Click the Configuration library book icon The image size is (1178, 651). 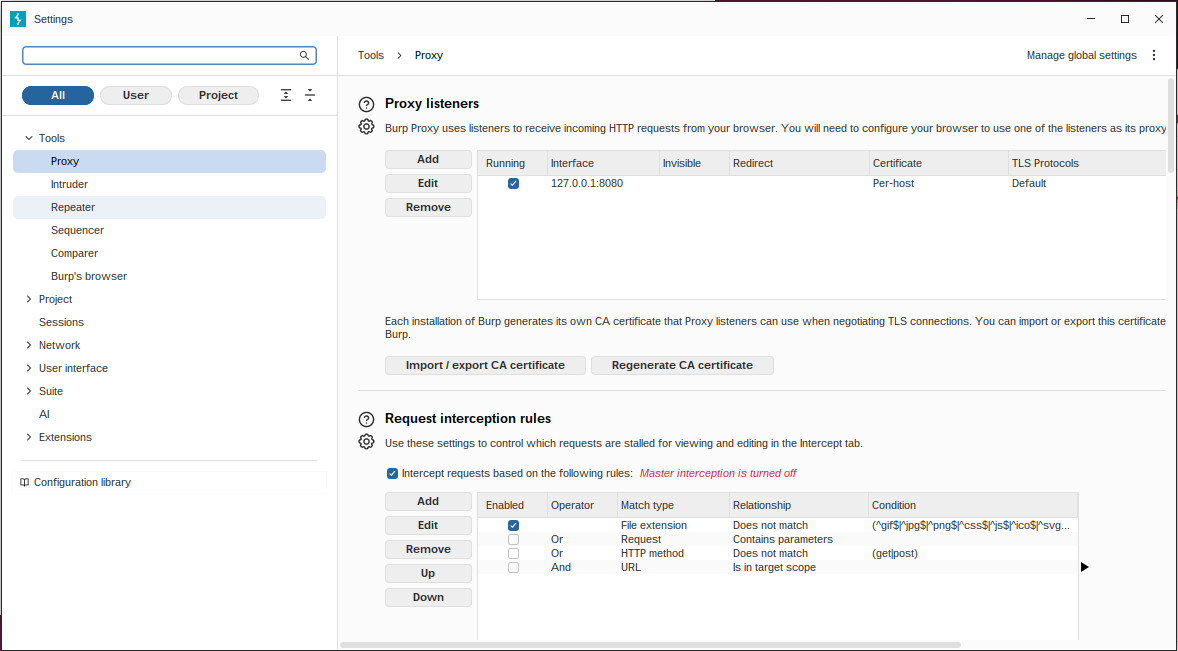point(24,482)
